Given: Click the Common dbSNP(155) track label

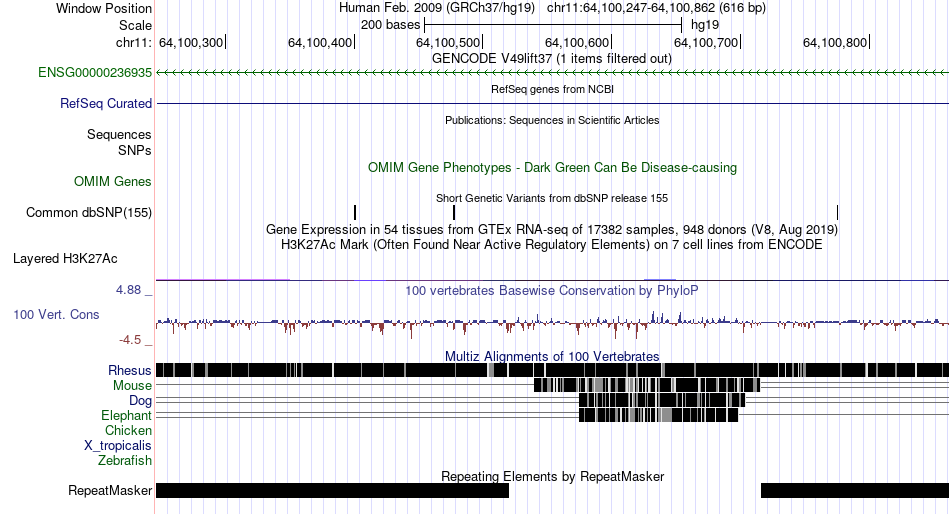Looking at the screenshot, I should click(x=88, y=213).
